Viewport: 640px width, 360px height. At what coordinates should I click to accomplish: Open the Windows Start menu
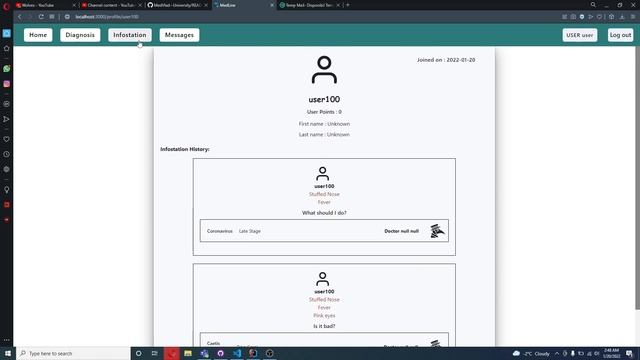click(x=7, y=353)
